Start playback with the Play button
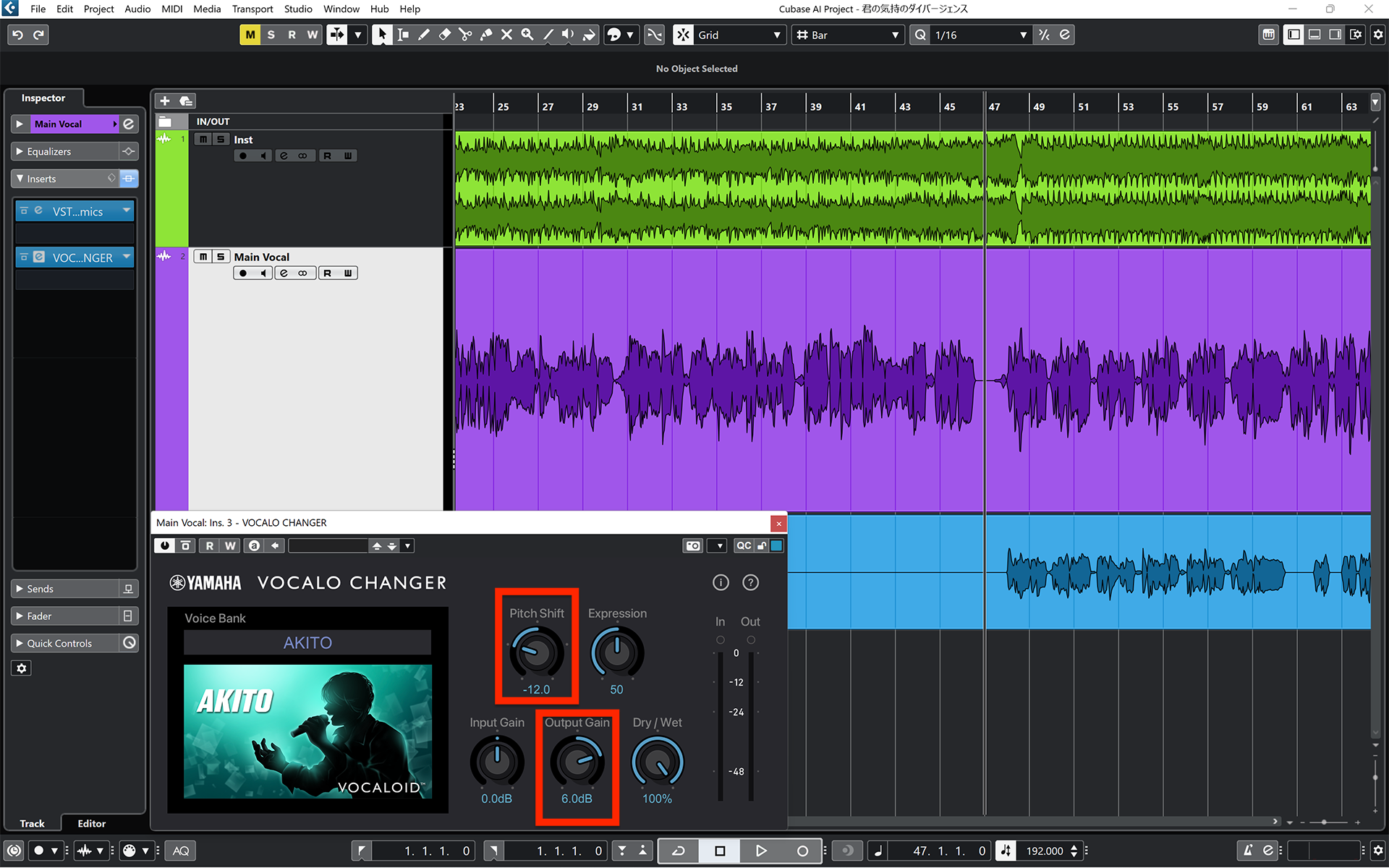 (x=761, y=851)
